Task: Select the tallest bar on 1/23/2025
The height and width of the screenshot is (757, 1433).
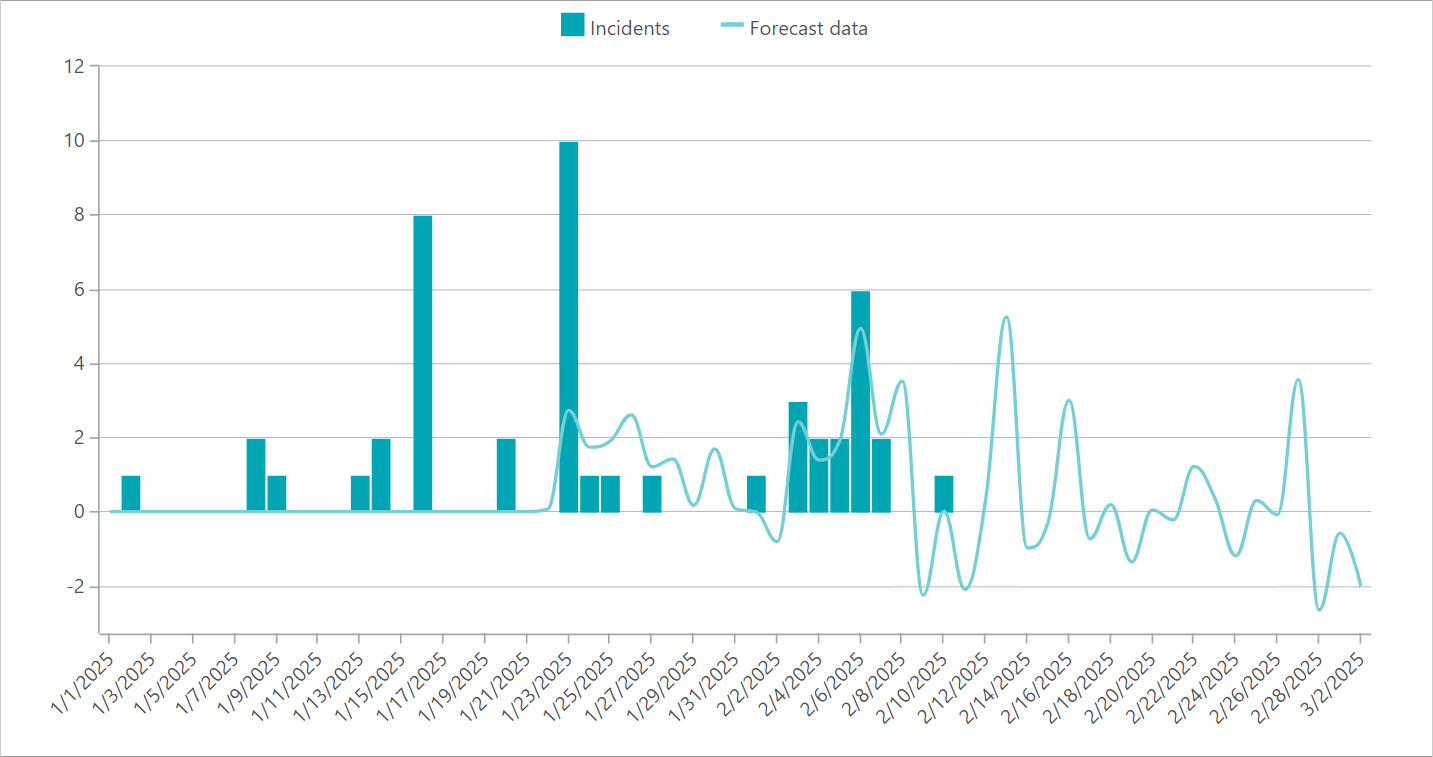Action: [568, 327]
